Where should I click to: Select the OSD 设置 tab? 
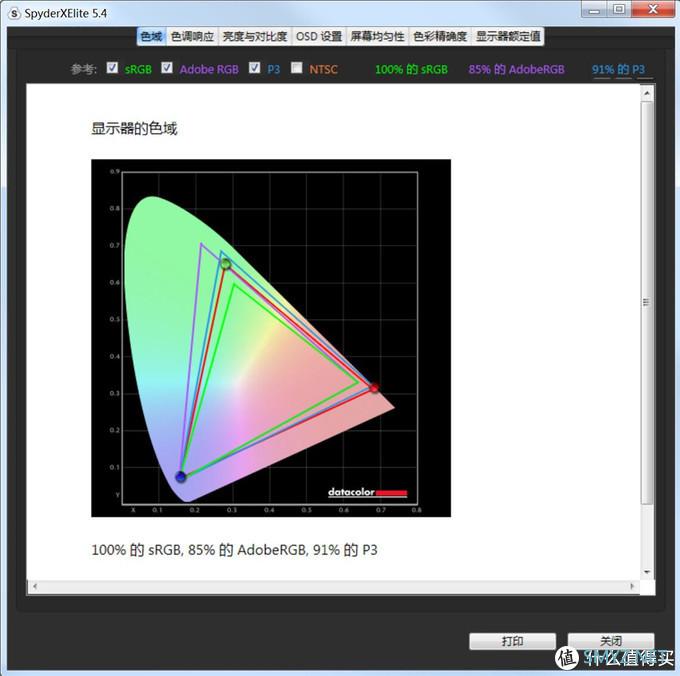coord(319,36)
